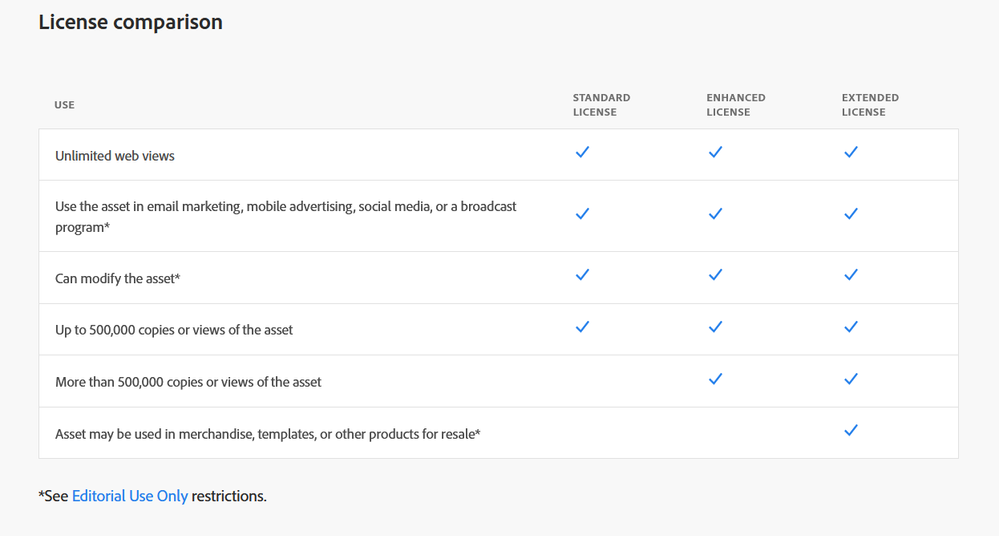Screen dimensions: 999x536
Task: Click Extended License checkmark for merchandise resale row
Action: (851, 431)
